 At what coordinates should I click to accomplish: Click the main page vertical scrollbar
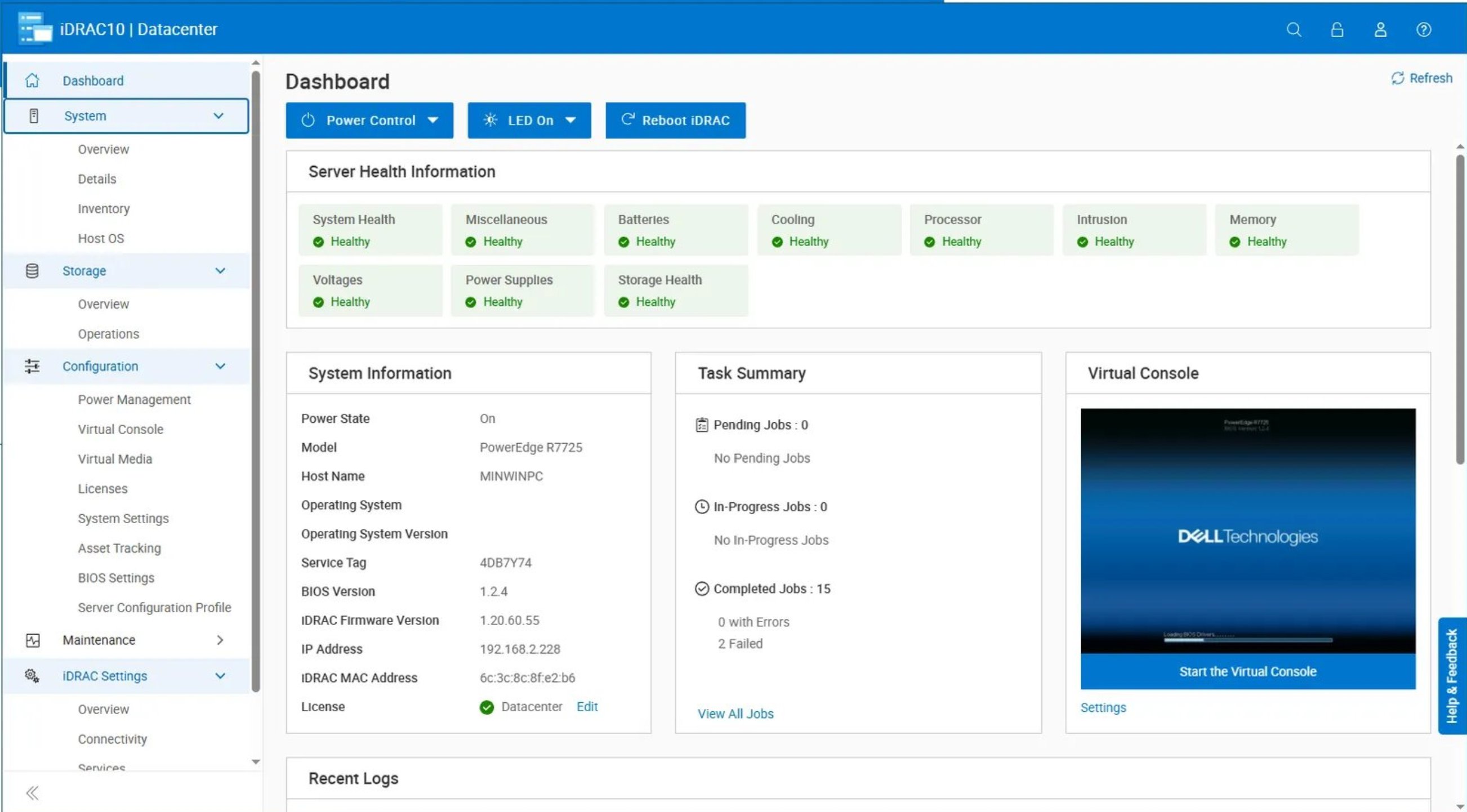[1460, 309]
